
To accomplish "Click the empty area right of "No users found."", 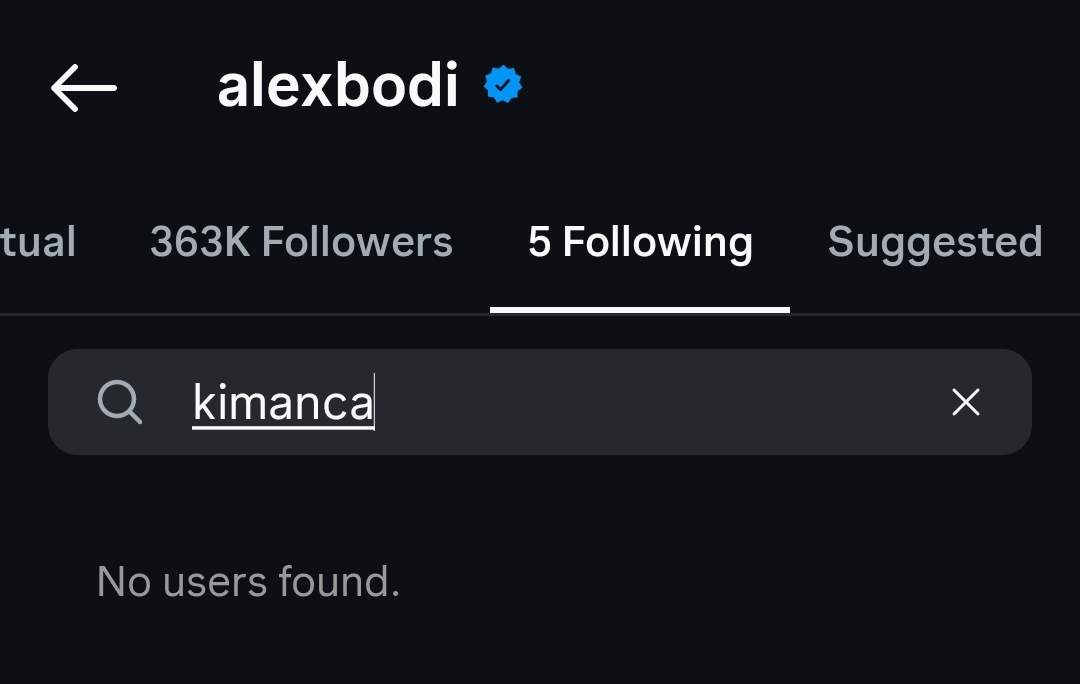I will pyautogui.click(x=740, y=582).
